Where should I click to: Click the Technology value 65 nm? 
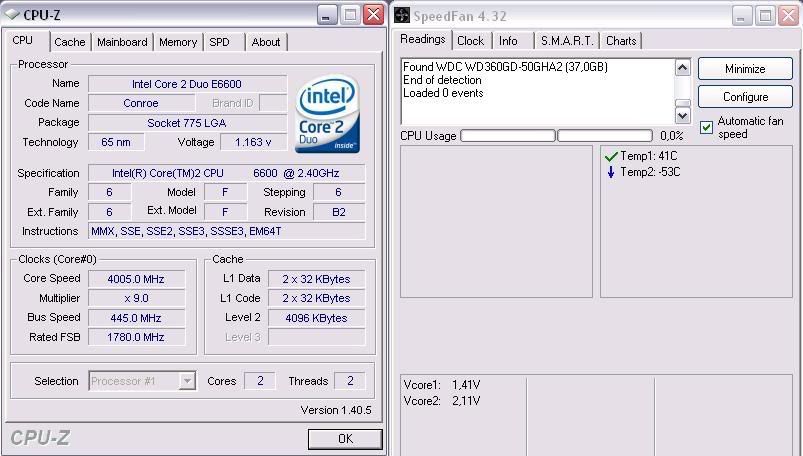[116, 142]
